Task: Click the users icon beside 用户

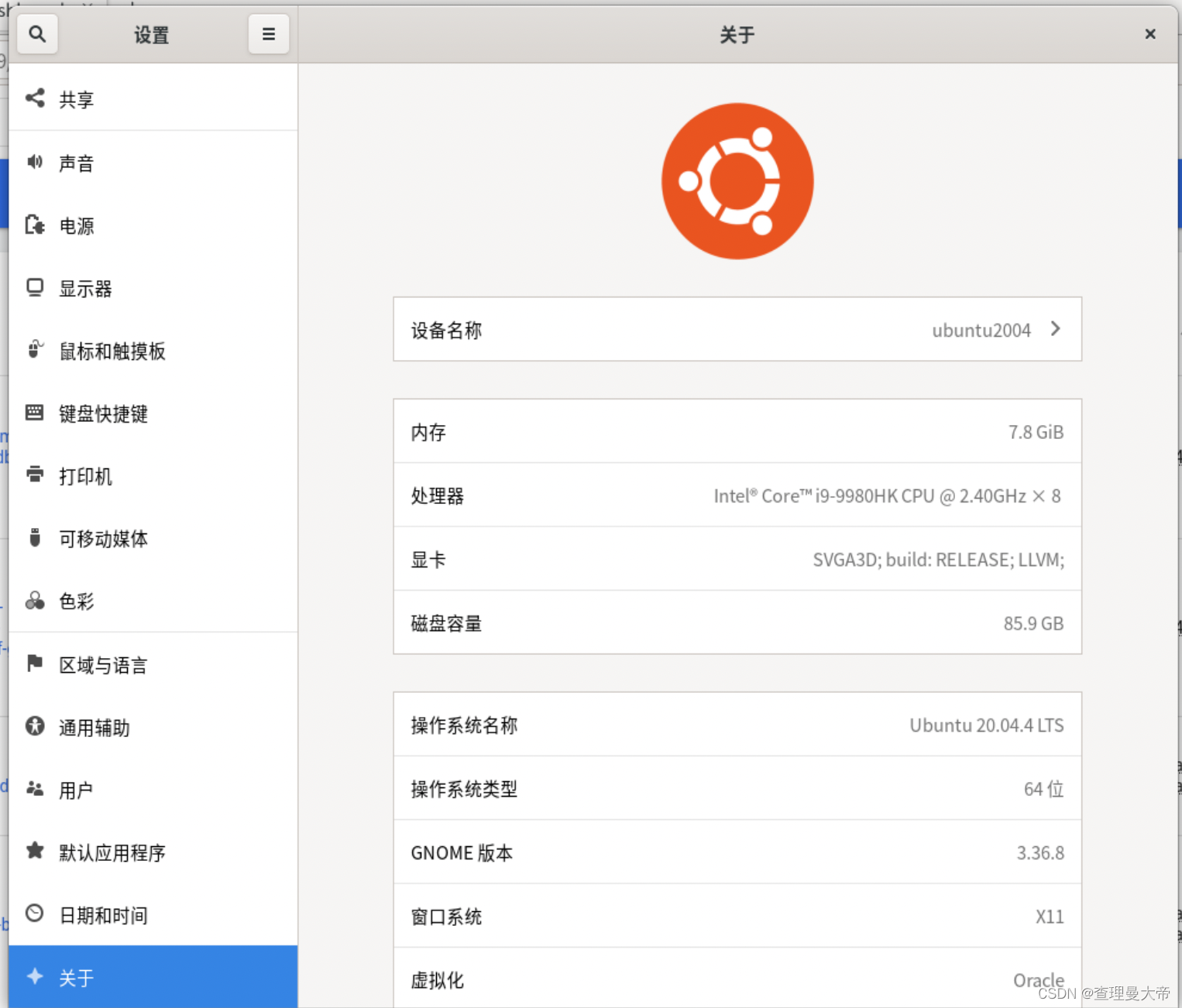Action: [x=35, y=789]
